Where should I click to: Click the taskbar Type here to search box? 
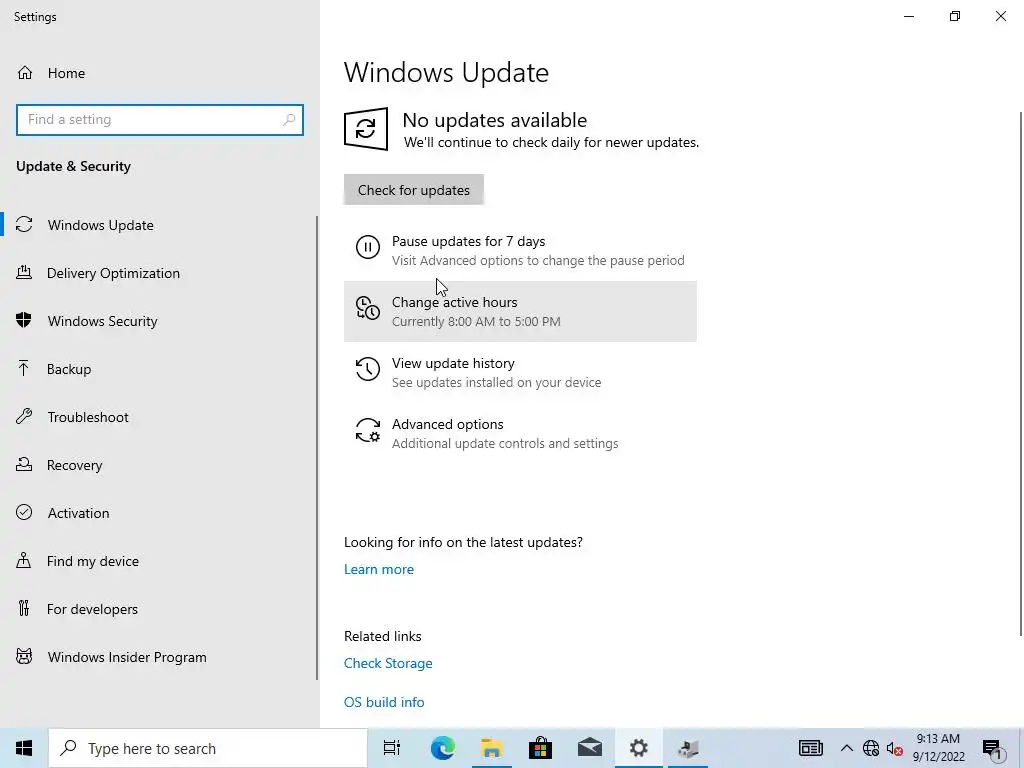click(208, 748)
